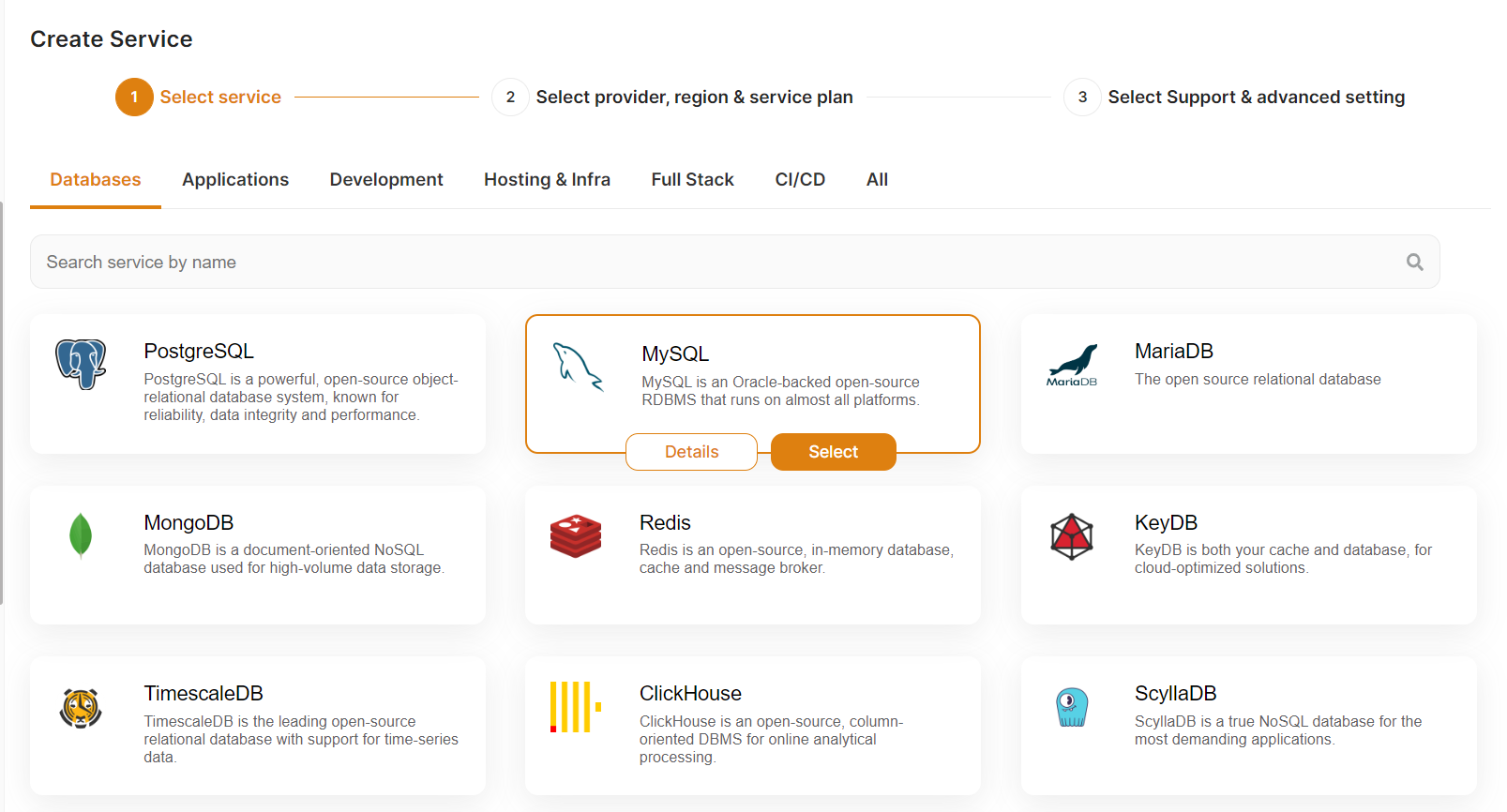Click the search magnifier icon
The height and width of the screenshot is (812, 1507).
point(1414,263)
